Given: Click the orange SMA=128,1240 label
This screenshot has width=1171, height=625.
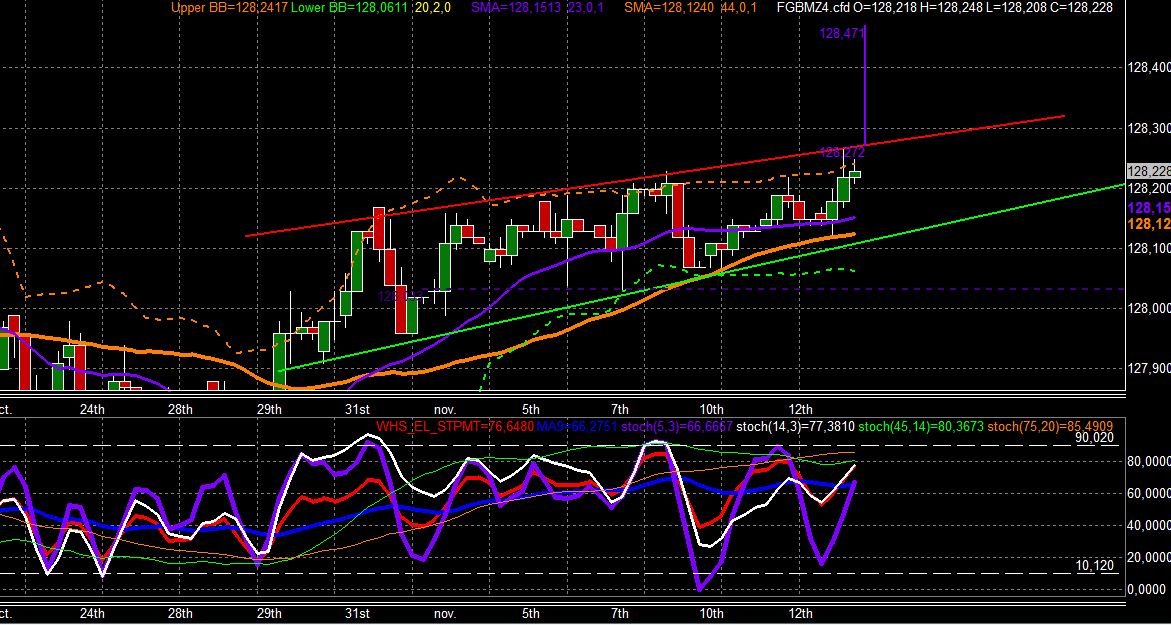Looking at the screenshot, I should point(667,7).
